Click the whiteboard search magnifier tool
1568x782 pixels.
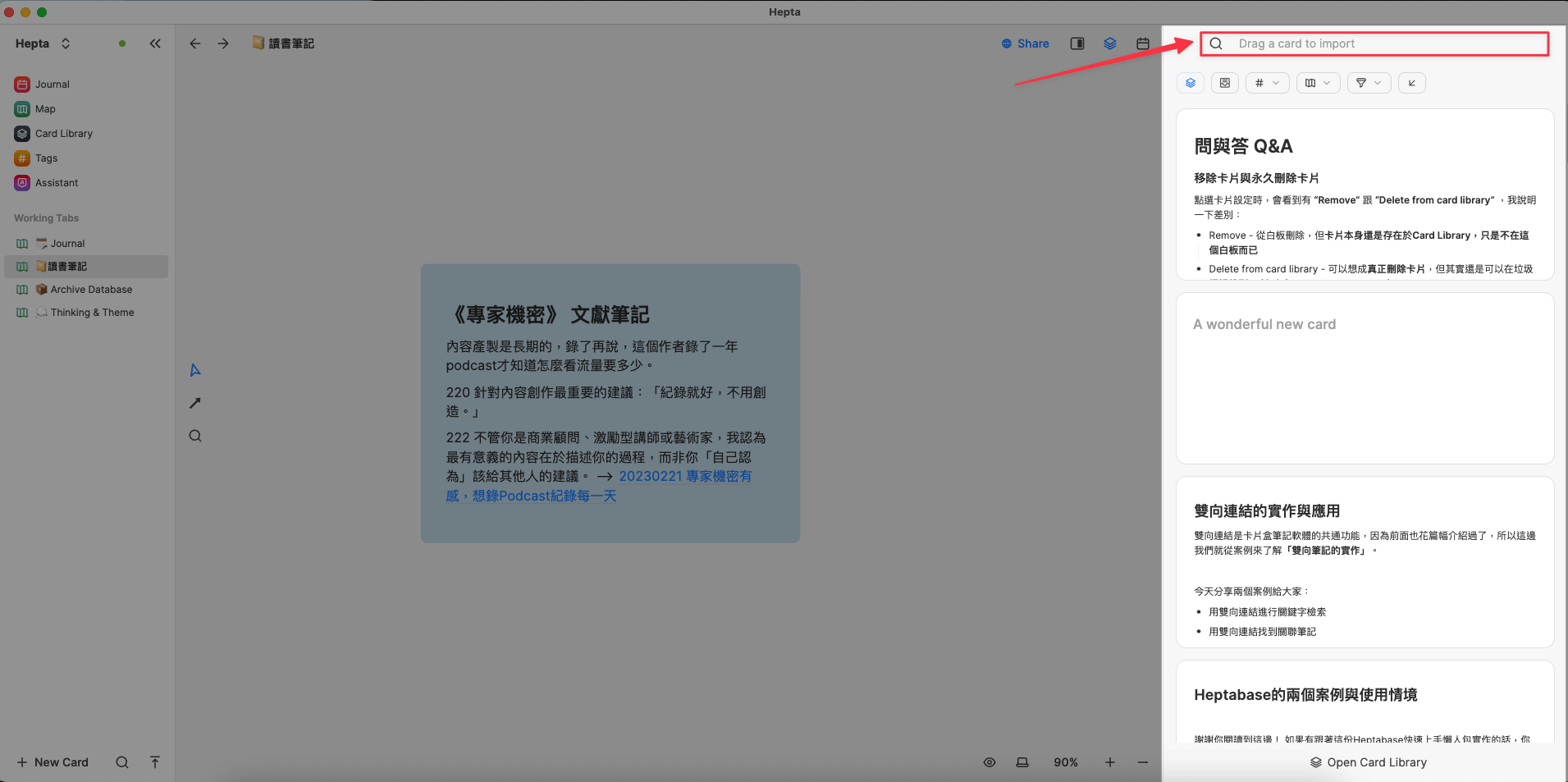pyautogui.click(x=195, y=436)
